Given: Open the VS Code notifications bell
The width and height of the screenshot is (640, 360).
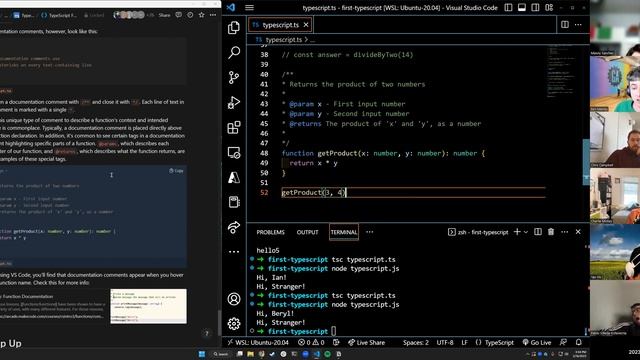Looking at the screenshot, I should (x=579, y=342).
